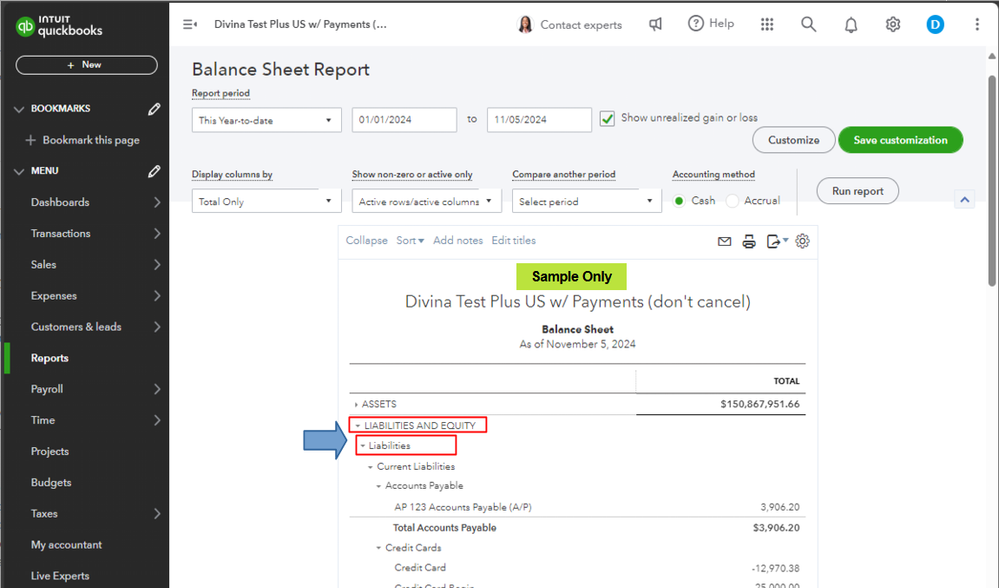This screenshot has width=999, height=588.
Task: Open the apps grid icon
Action: pyautogui.click(x=767, y=25)
